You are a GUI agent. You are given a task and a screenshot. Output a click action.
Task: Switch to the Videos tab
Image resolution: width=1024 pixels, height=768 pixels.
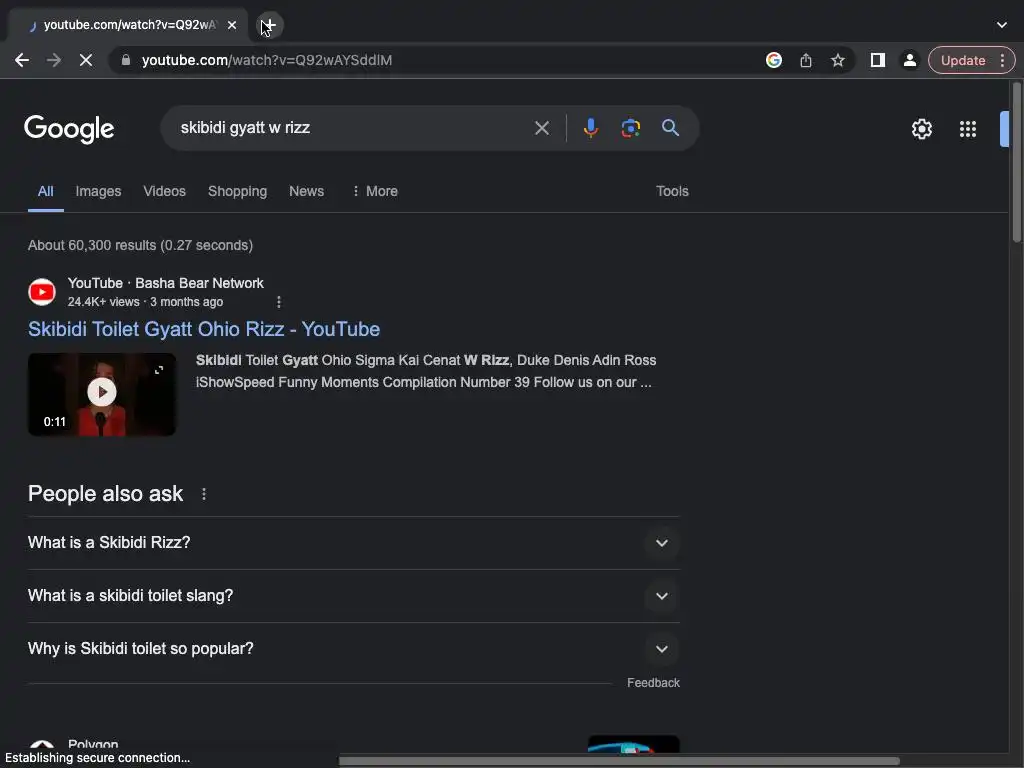click(x=165, y=191)
